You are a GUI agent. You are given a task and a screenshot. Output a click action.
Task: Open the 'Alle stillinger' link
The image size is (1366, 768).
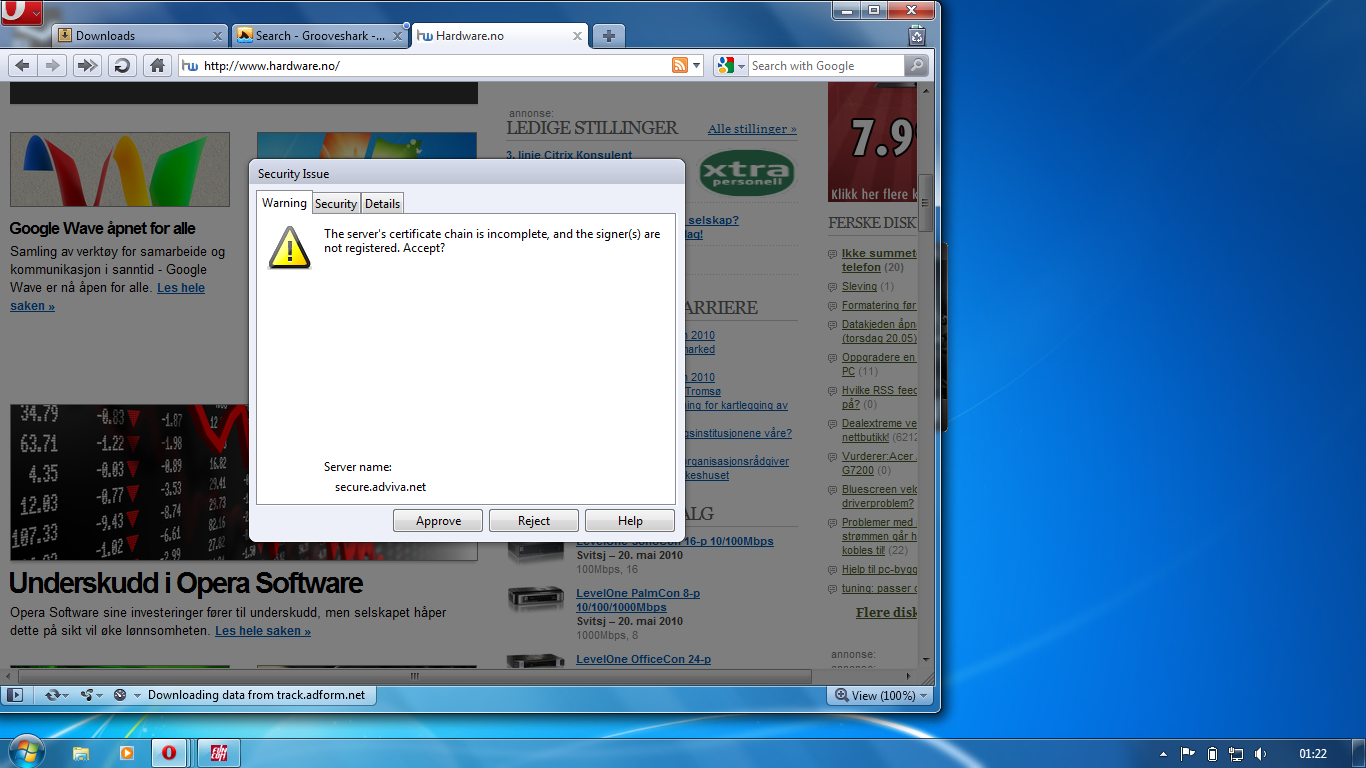tap(752, 129)
